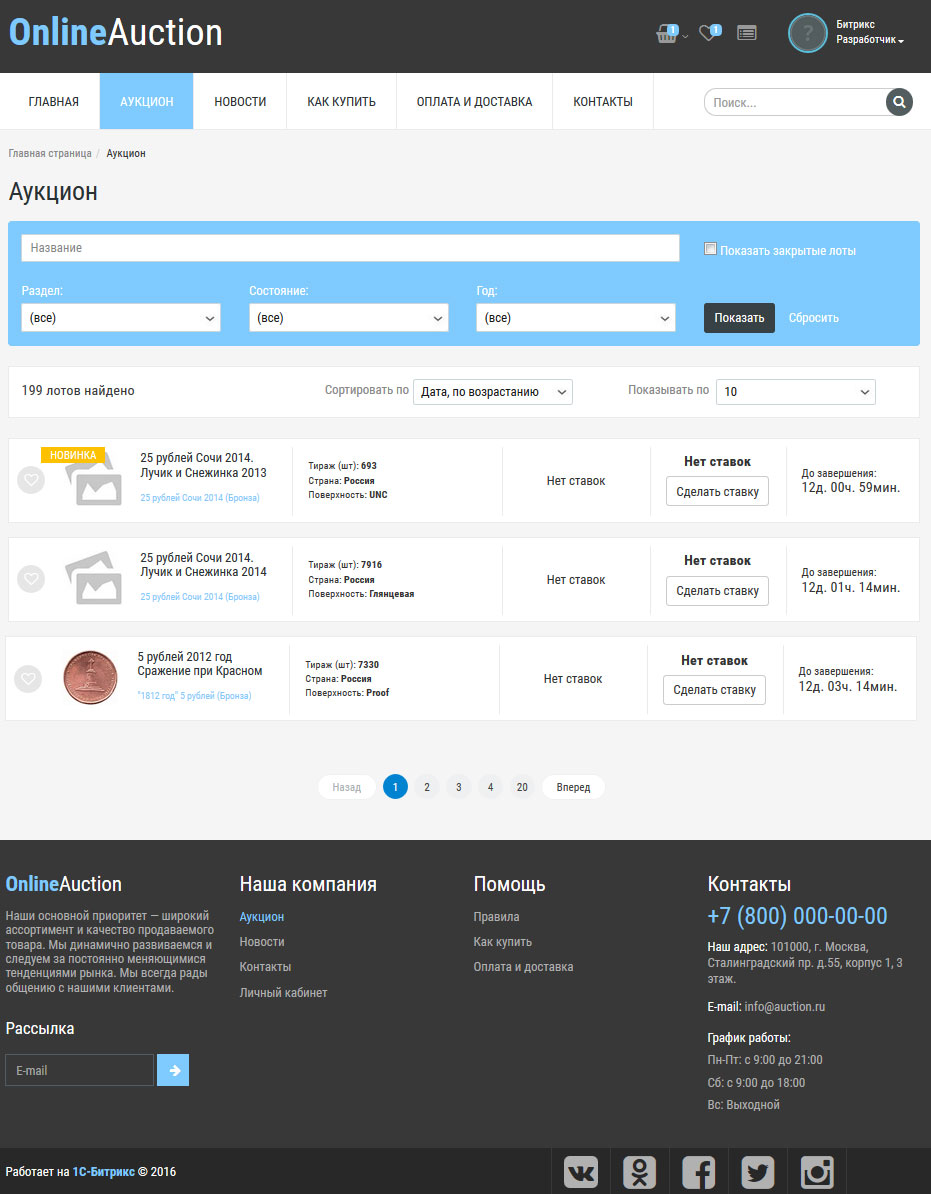Screen dimensions: 931x1194
Task: Click the 'Сбросить' reset link
Action: tap(813, 318)
